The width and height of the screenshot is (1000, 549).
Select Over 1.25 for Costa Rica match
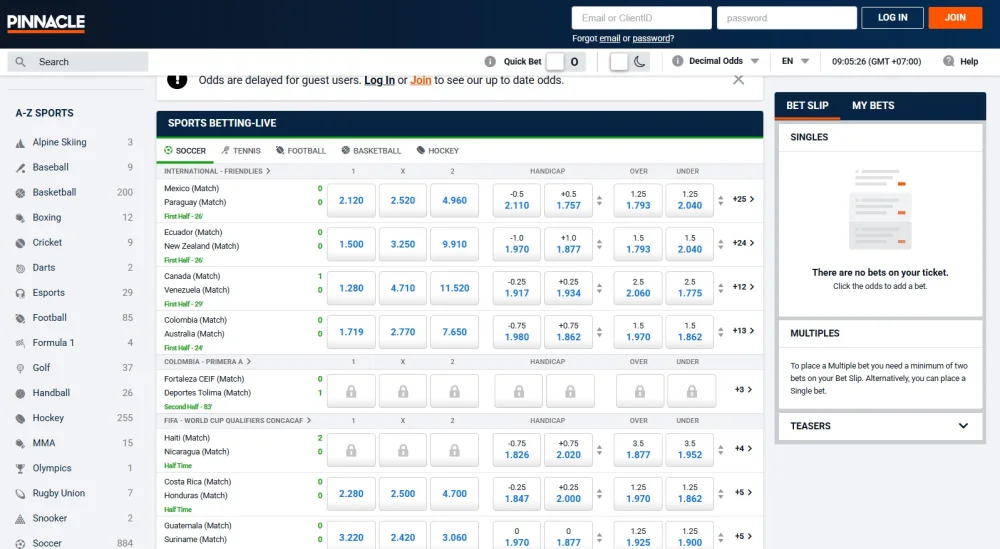pos(638,494)
